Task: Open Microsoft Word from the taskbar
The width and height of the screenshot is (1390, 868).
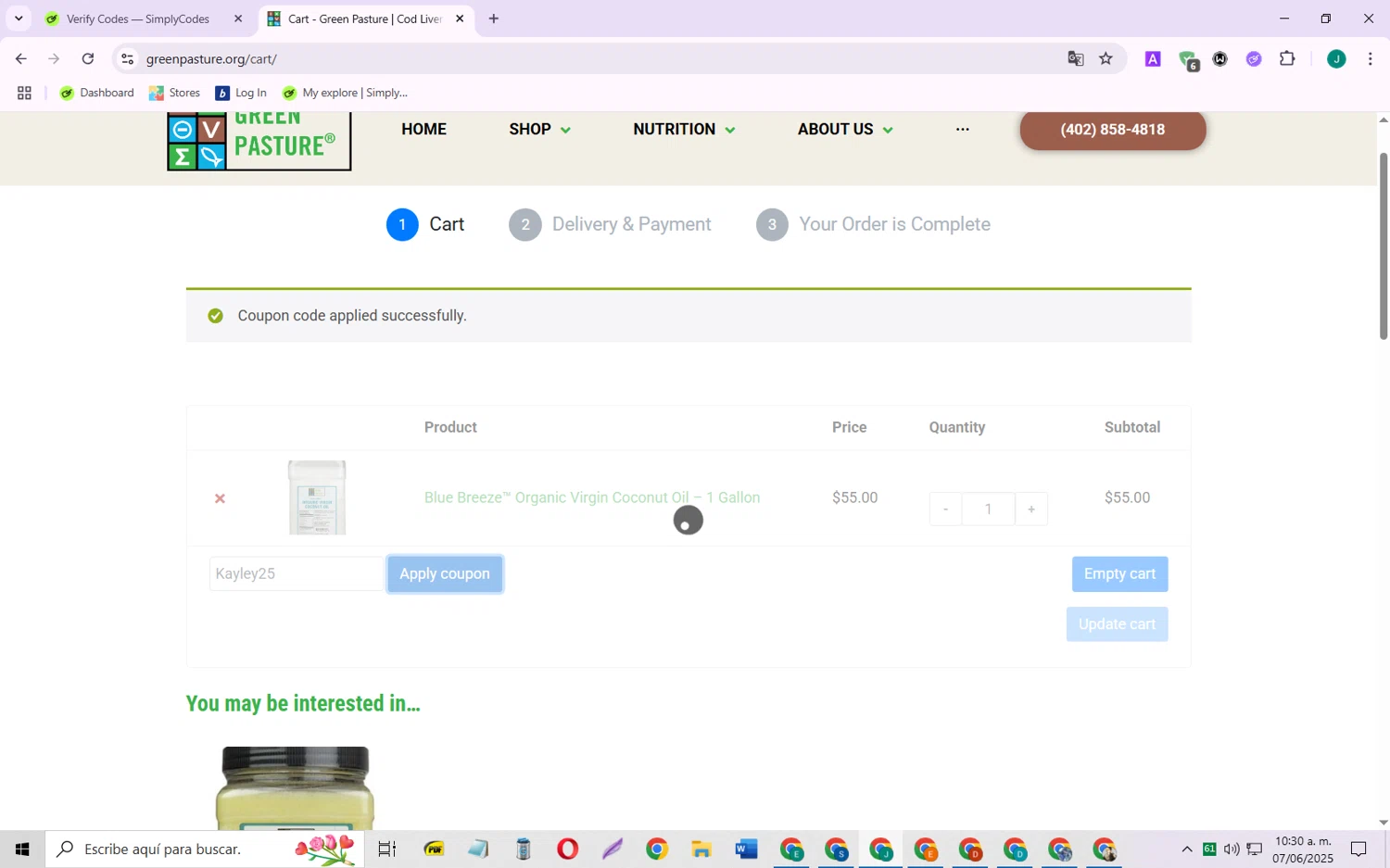Action: 746,849
